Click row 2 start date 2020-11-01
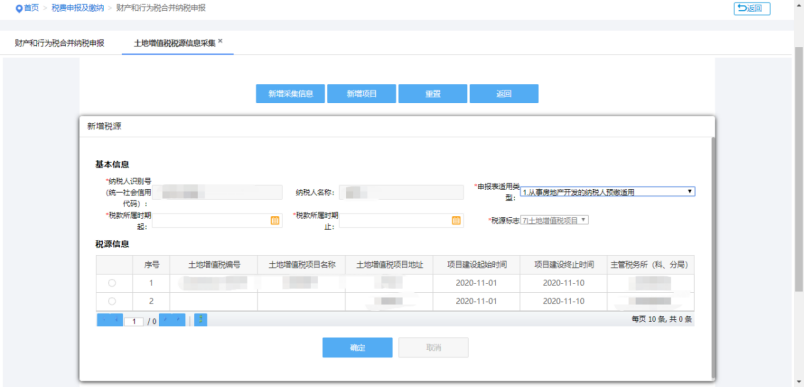Viewport: 804px width, 387px height. coord(476,301)
